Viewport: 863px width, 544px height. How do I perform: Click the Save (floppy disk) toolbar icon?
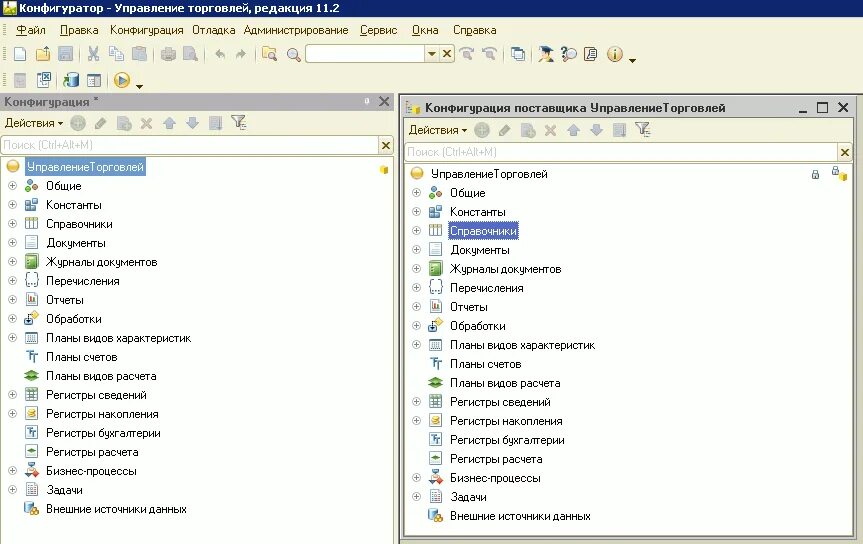[x=65, y=54]
